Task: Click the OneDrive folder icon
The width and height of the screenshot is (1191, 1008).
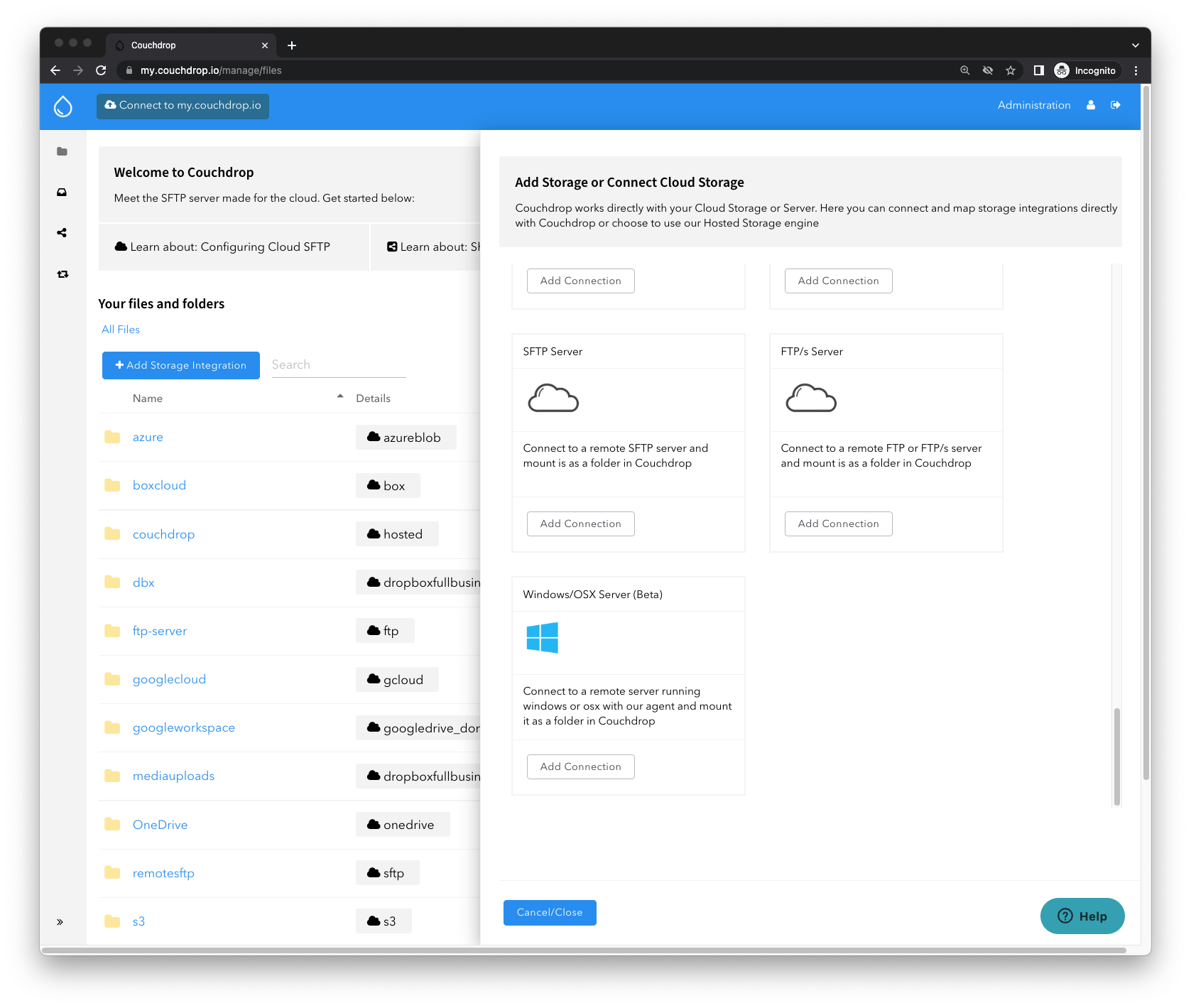Action: pos(112,824)
